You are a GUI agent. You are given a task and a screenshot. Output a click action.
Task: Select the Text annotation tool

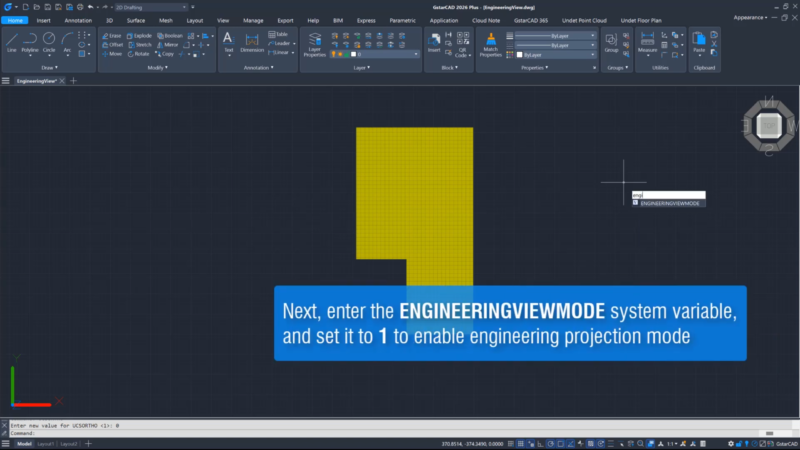[x=228, y=42]
